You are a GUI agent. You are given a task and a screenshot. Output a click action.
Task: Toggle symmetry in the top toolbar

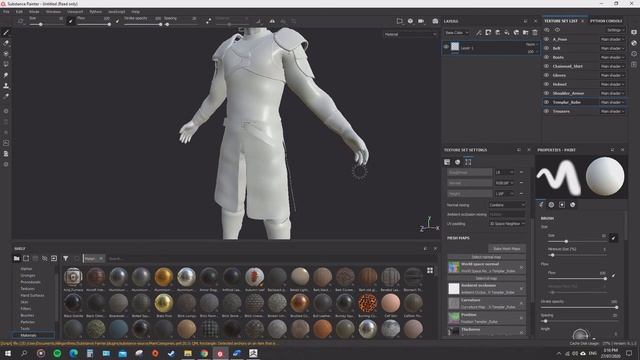tap(272, 21)
